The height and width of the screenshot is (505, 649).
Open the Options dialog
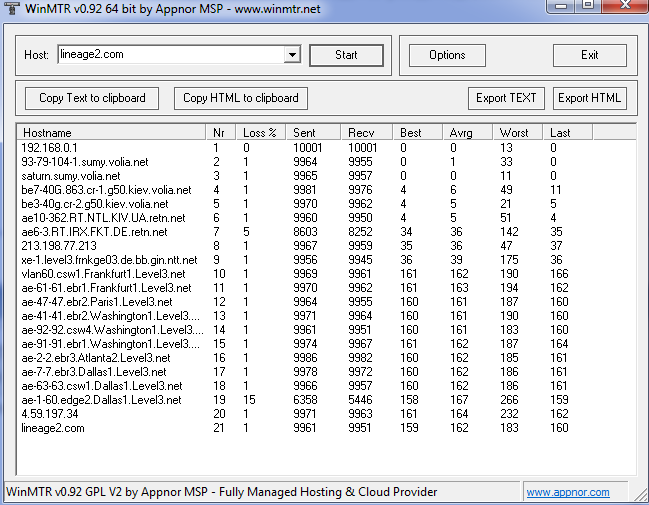(x=447, y=55)
